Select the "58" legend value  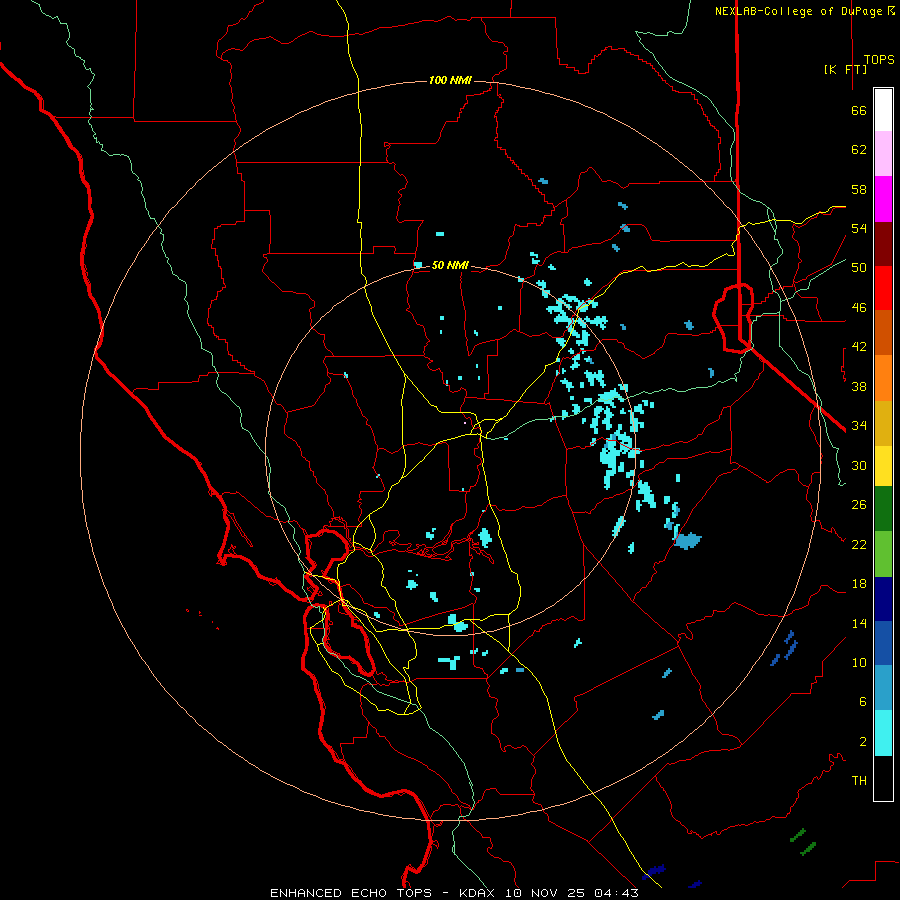[x=859, y=189]
